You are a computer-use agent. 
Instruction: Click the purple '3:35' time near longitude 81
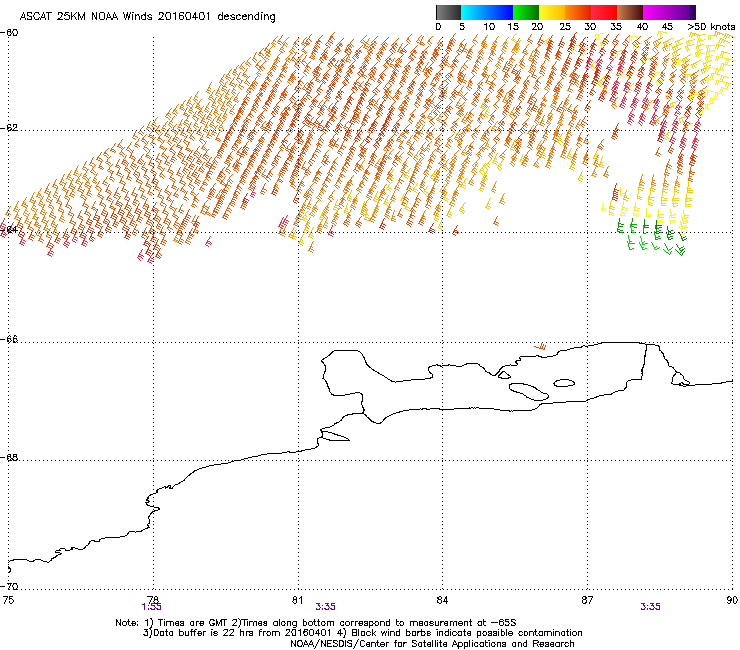pos(326,607)
